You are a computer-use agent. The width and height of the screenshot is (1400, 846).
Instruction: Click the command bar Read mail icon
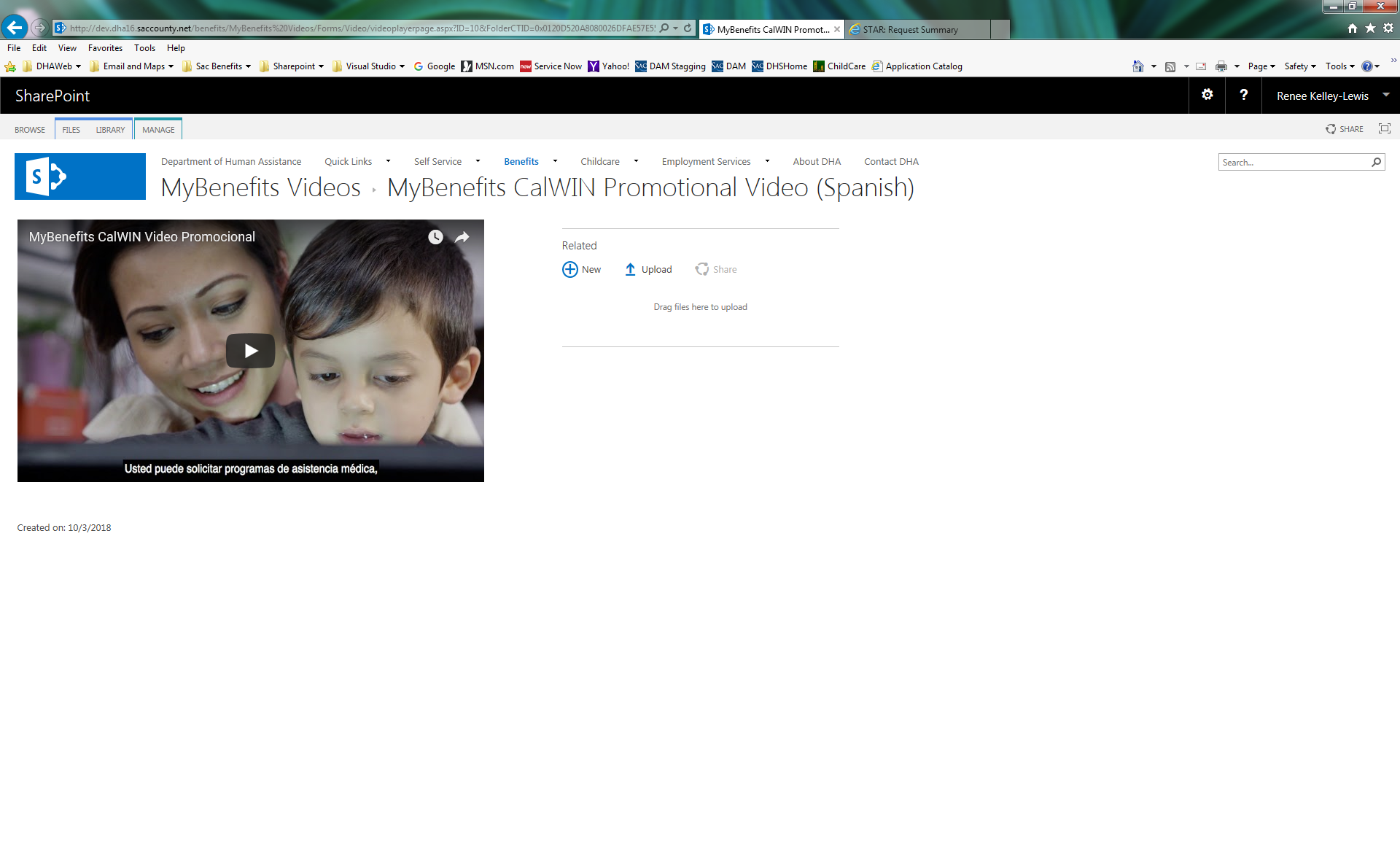tap(1201, 66)
